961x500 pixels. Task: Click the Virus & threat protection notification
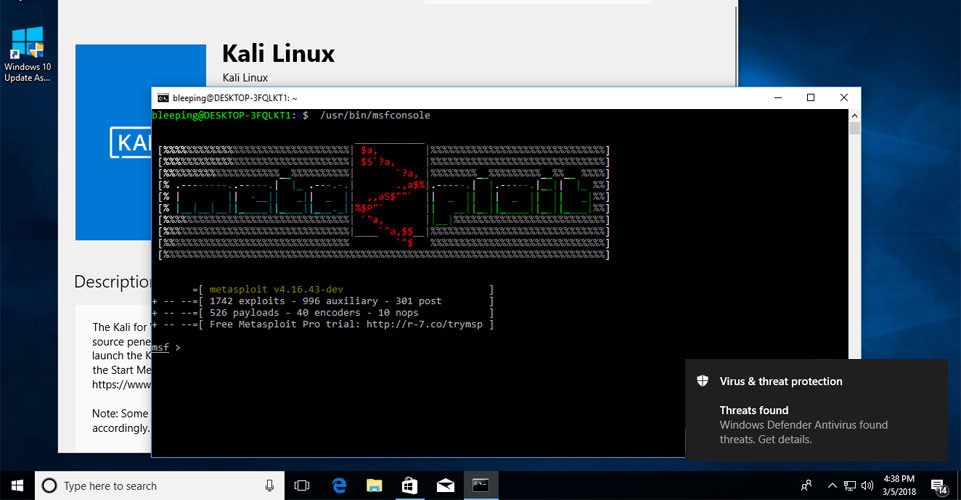[x=816, y=410]
